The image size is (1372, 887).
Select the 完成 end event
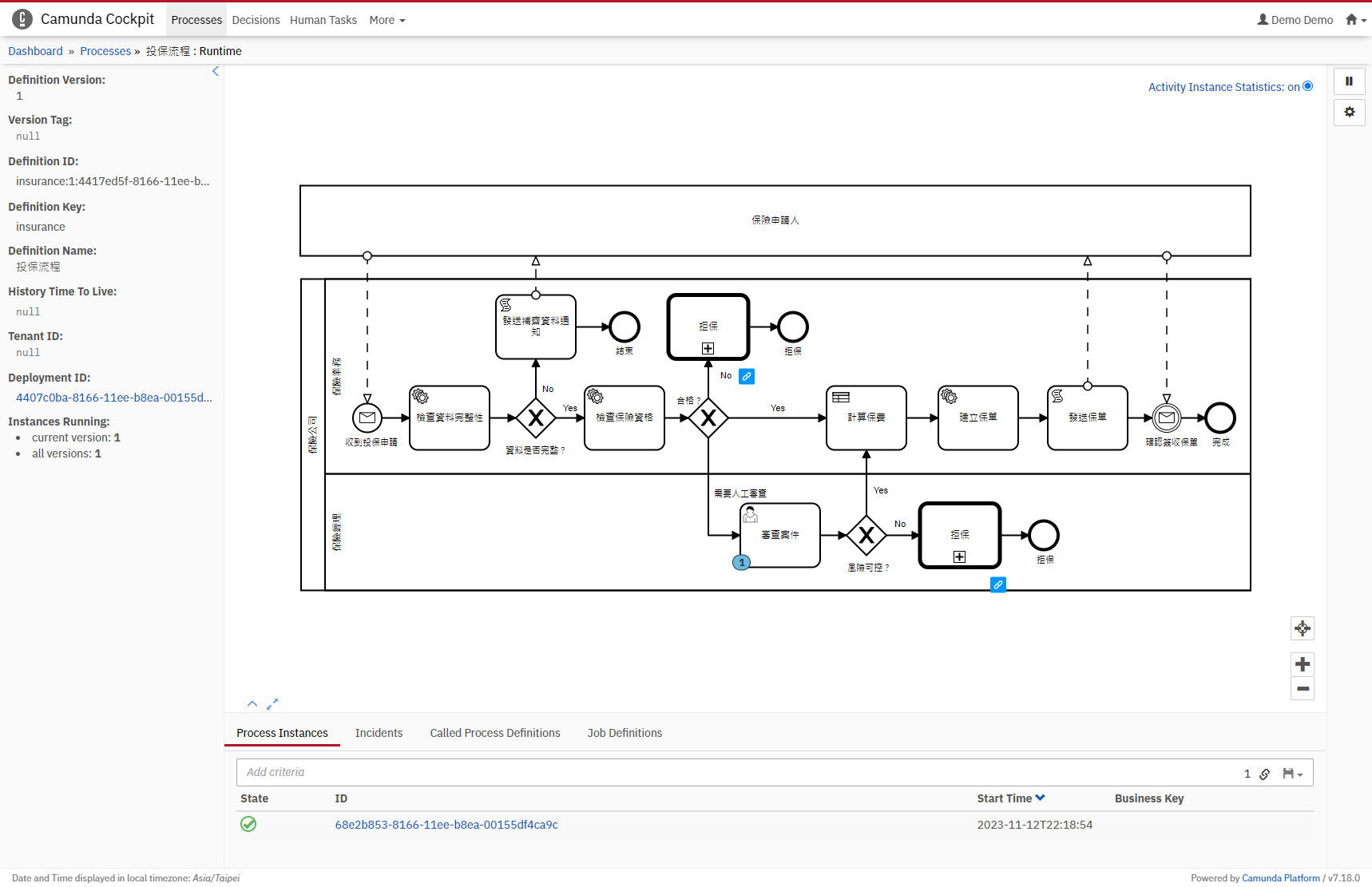pyautogui.click(x=1220, y=418)
